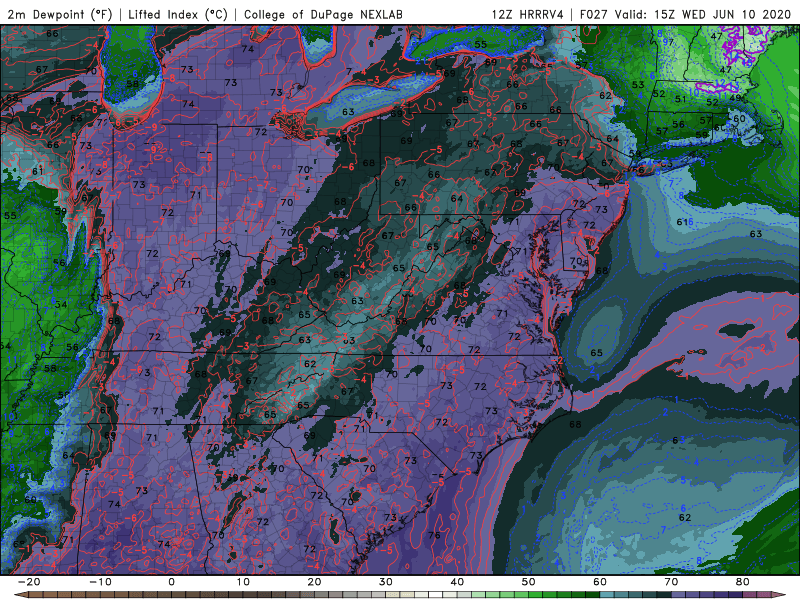Click the 70 label on the color scale
The width and height of the screenshot is (800, 600).
(x=671, y=582)
